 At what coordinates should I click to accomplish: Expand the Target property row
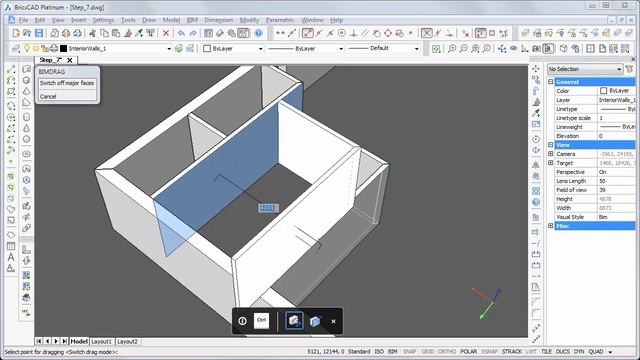pyautogui.click(x=551, y=163)
